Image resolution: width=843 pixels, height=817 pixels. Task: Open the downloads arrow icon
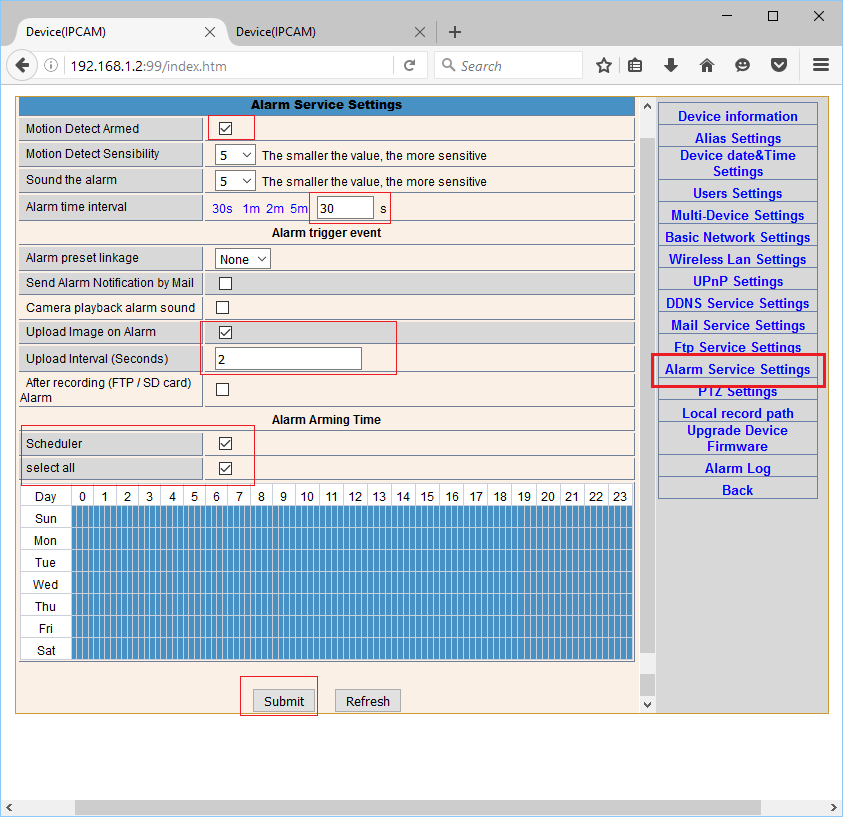pos(671,66)
